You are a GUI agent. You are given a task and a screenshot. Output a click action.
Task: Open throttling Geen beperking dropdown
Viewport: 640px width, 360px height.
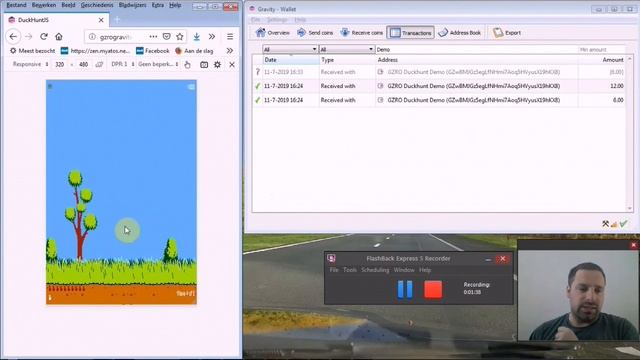point(158,64)
